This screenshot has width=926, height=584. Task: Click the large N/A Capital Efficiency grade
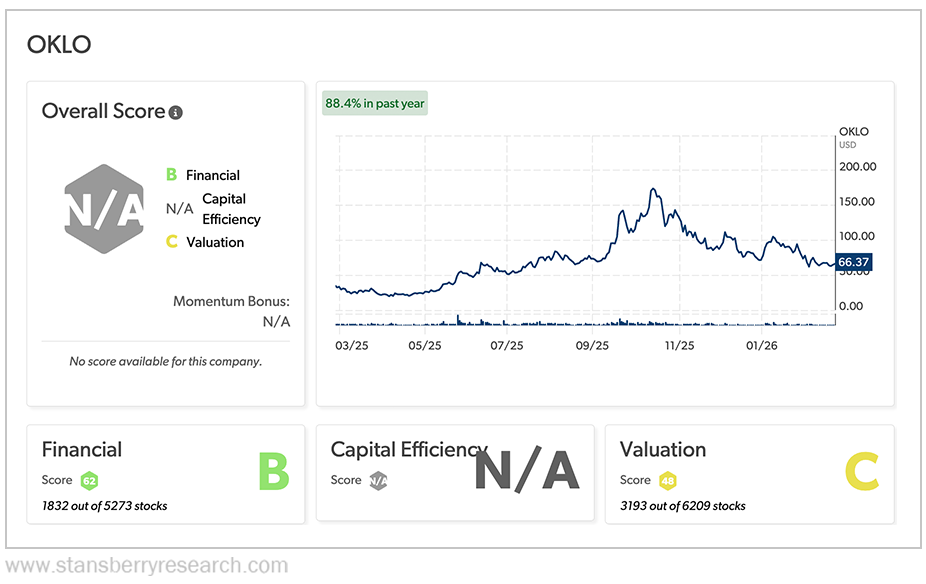(x=526, y=471)
